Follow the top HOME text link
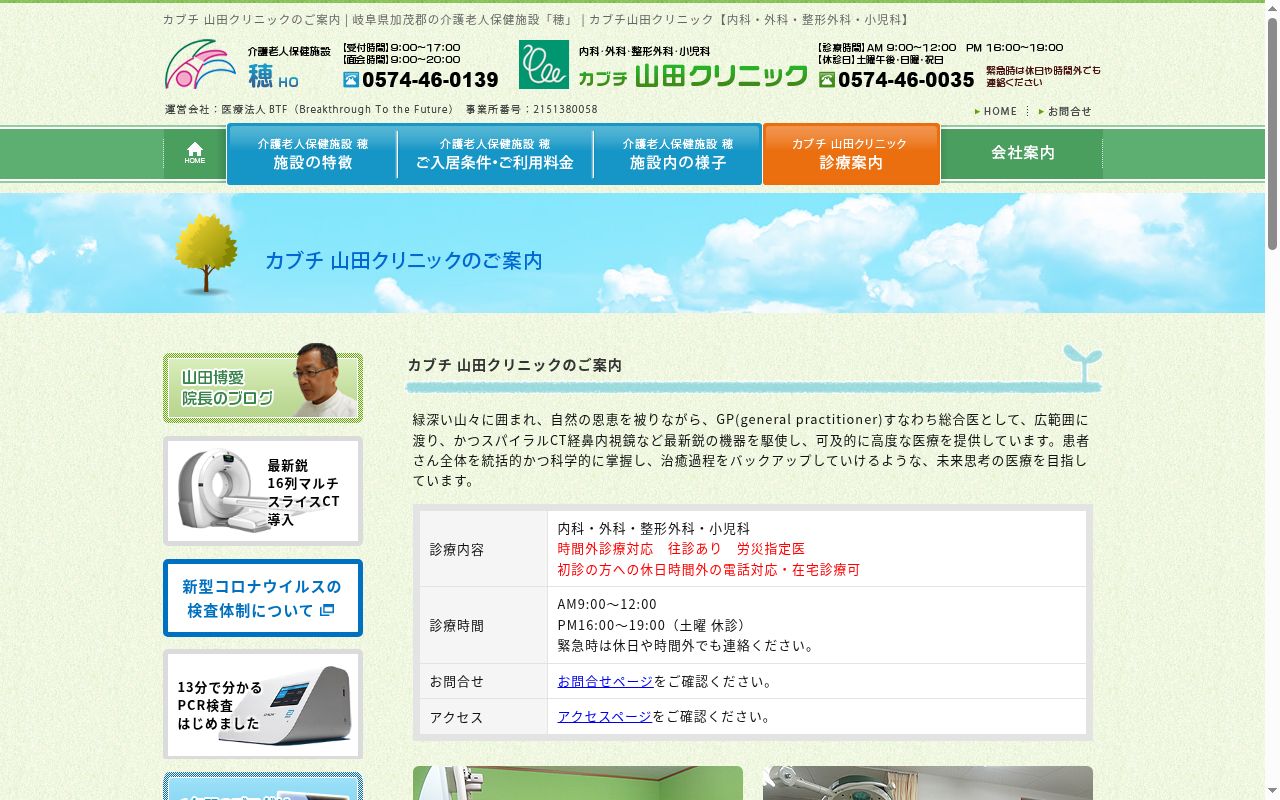The height and width of the screenshot is (800, 1280). point(1000,111)
